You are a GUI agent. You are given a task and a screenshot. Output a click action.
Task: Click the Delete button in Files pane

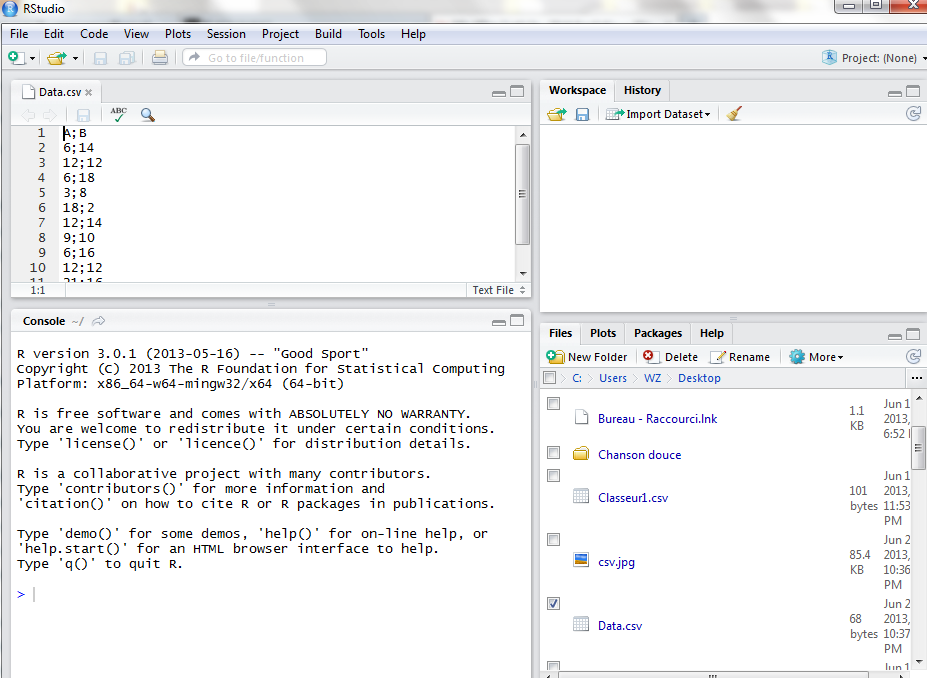pos(670,357)
